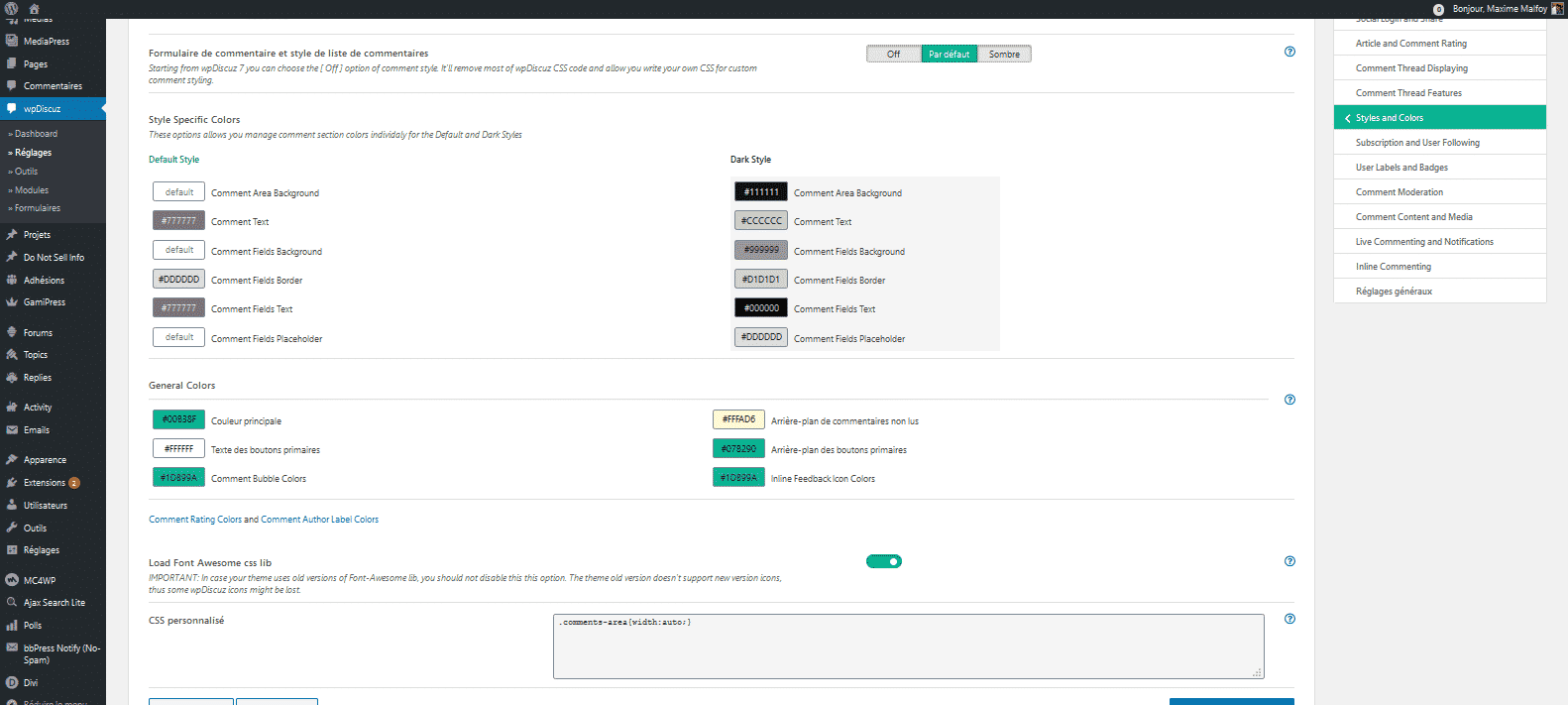Open Replies icon in sidebar

point(12,377)
